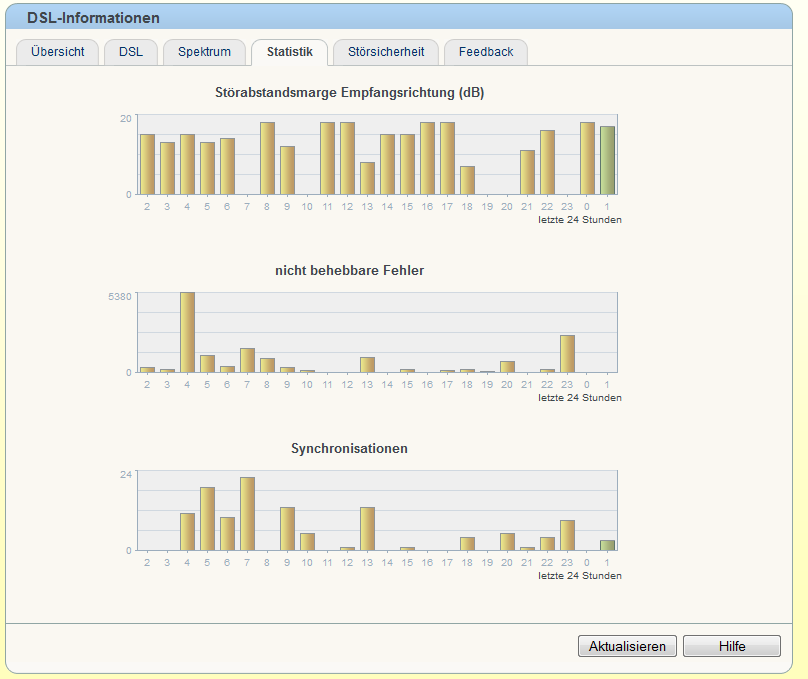Click the Störabstandsmarge Empfangsrichtung chart title
808x679 pixels.
(349, 93)
